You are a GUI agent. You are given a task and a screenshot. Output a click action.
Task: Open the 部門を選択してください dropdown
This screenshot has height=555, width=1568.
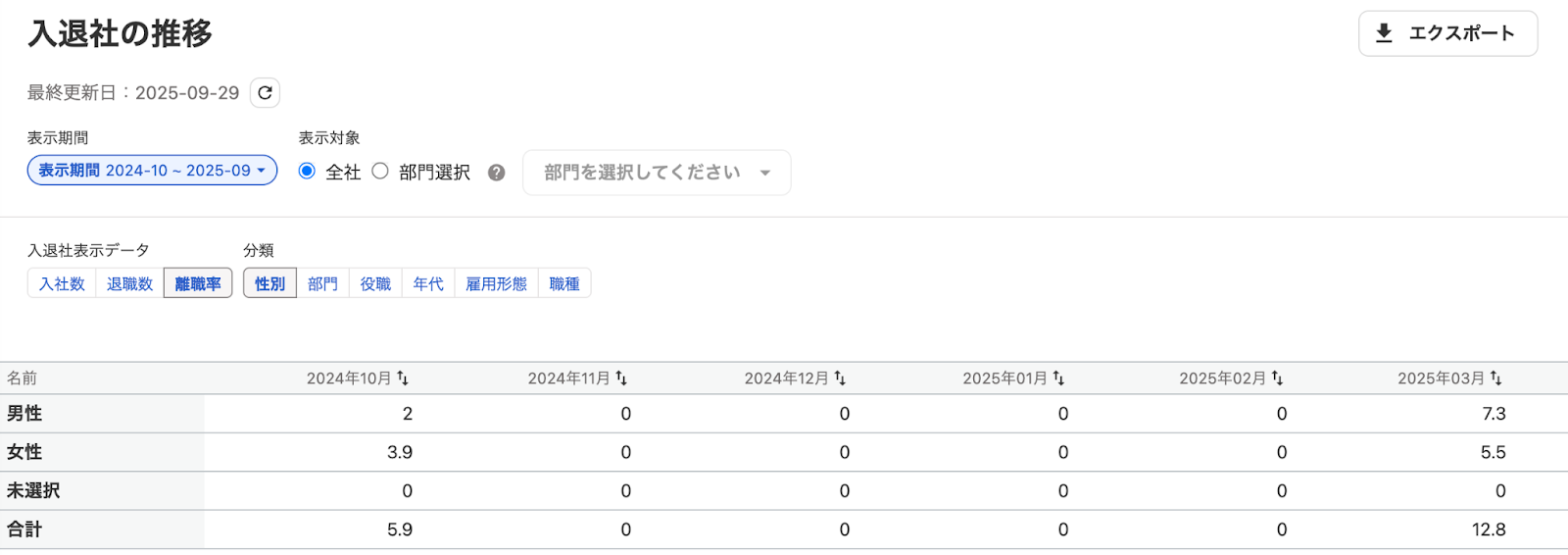[x=657, y=173]
